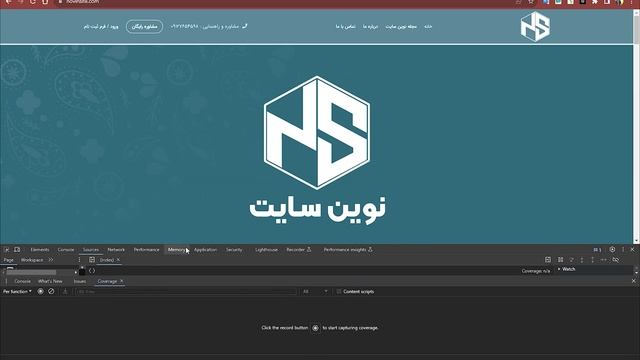640x360 pixels.
Task: Select the Page navigator tab
Action: 9,260
